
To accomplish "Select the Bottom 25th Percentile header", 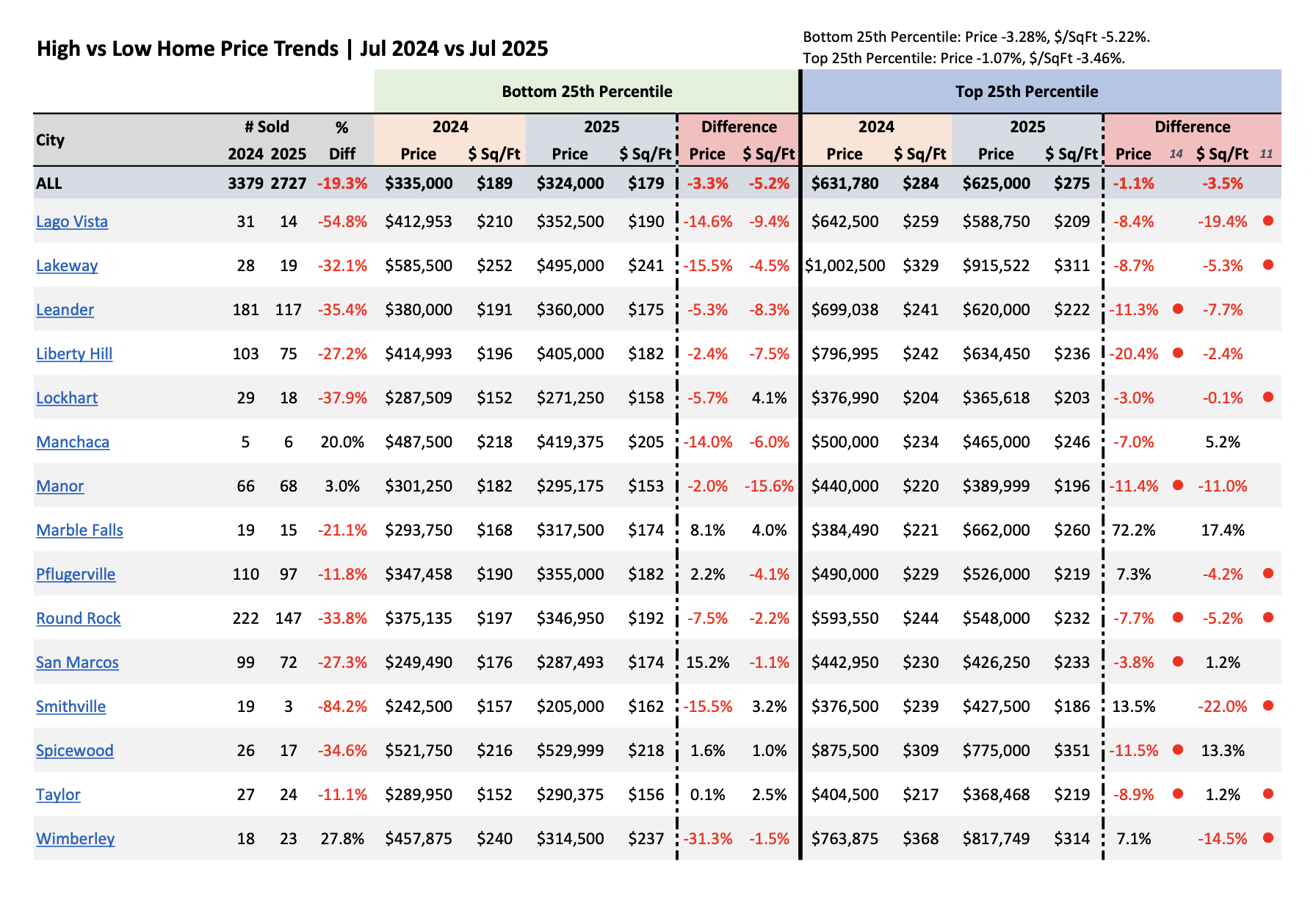I will pyautogui.click(x=587, y=92).
